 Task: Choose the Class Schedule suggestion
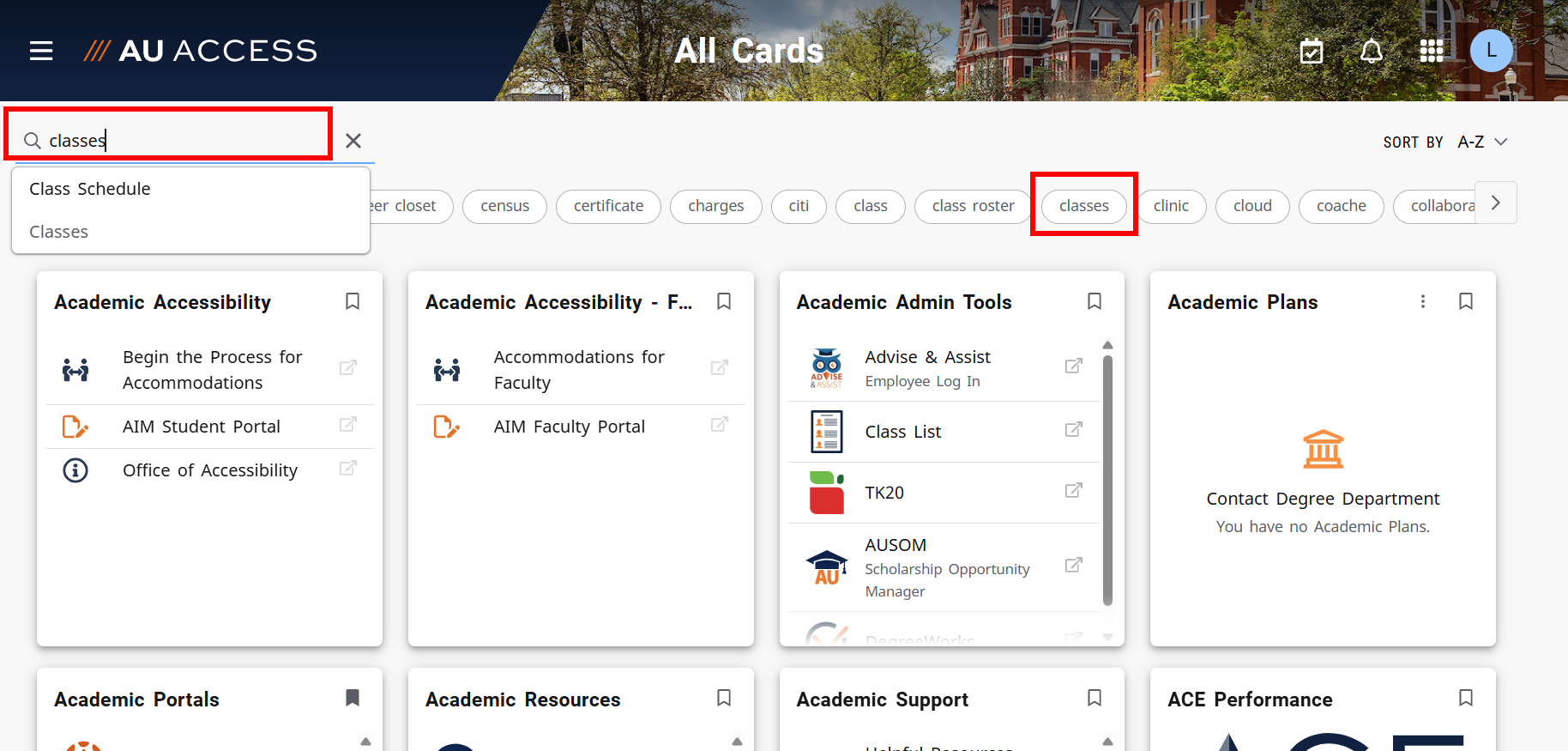(190, 189)
